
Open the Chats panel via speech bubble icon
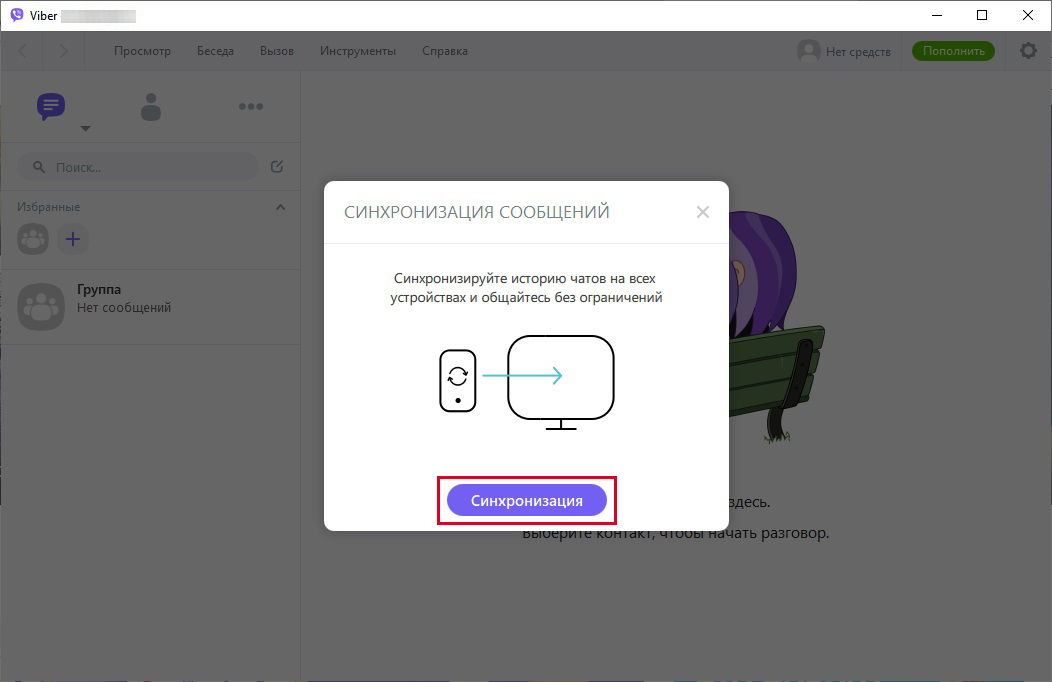tap(50, 106)
